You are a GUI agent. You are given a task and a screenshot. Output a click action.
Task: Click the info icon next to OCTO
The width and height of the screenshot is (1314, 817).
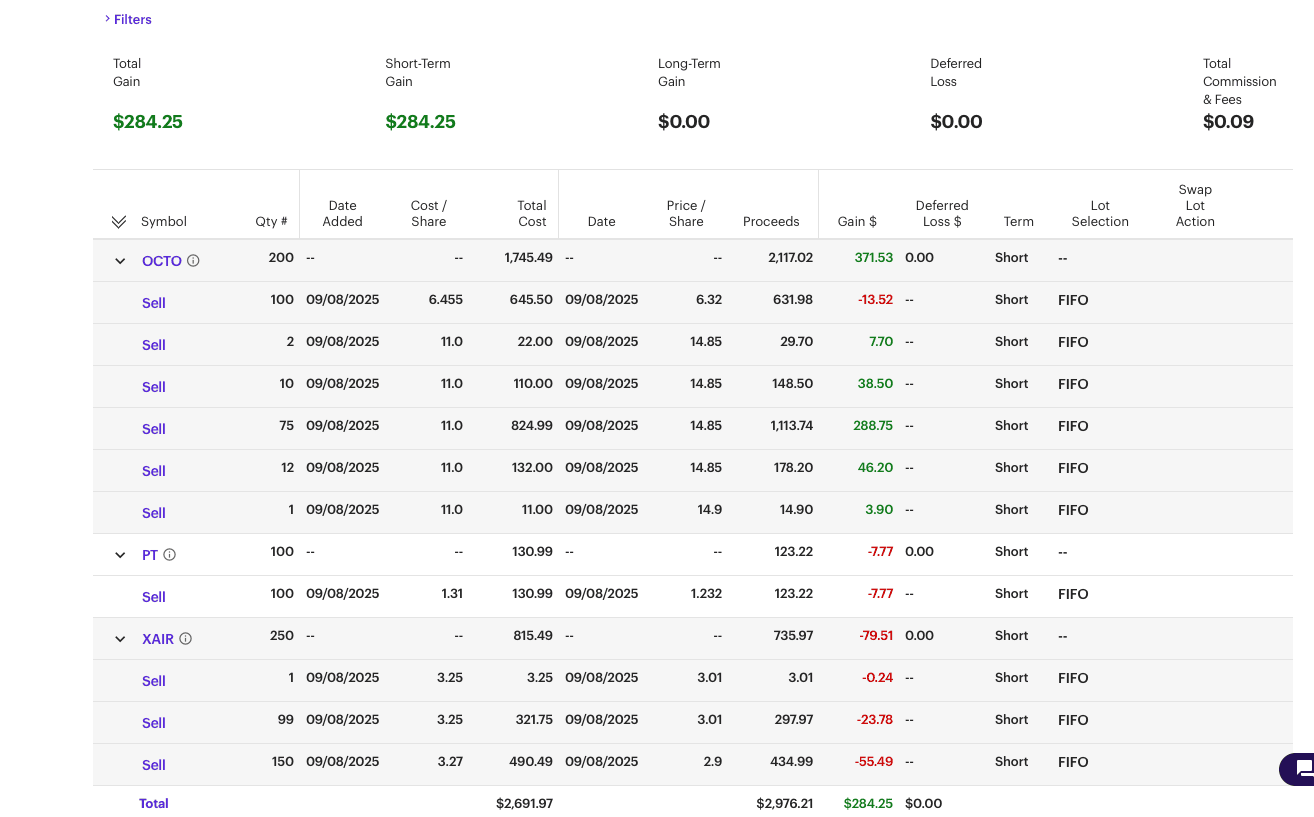coord(193,261)
